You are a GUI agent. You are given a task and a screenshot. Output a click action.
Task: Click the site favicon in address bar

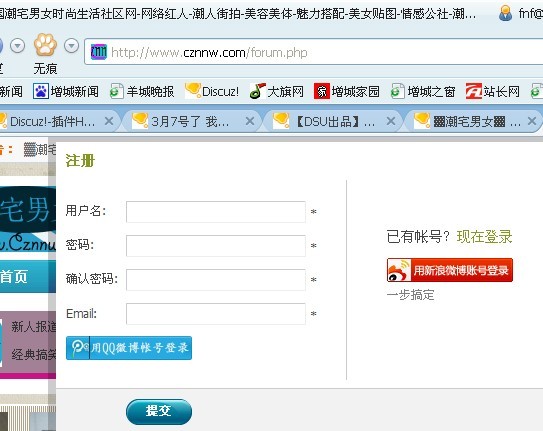[x=99, y=52]
